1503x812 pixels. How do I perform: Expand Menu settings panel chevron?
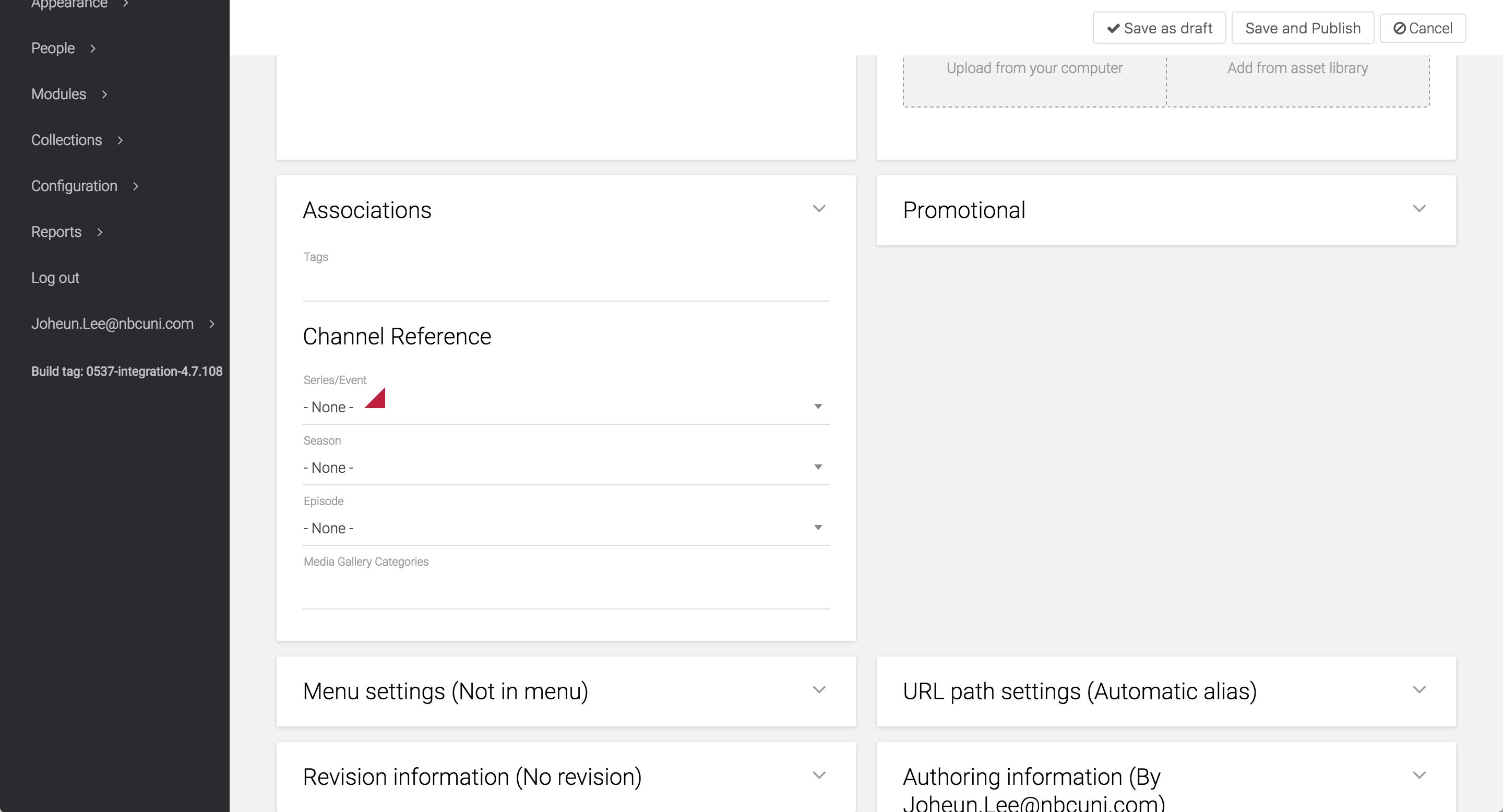coord(819,690)
